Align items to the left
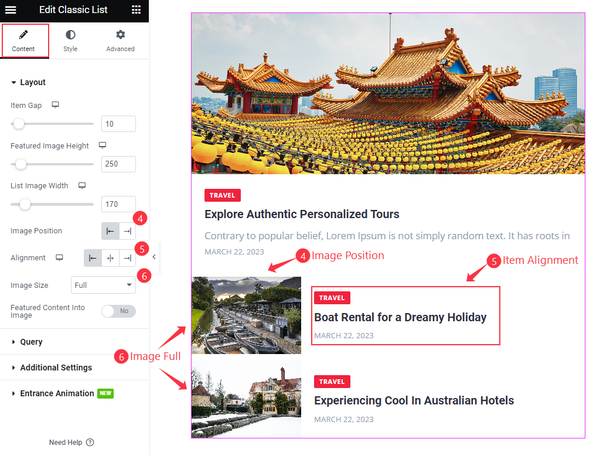The height and width of the screenshot is (455, 600). coord(93,258)
